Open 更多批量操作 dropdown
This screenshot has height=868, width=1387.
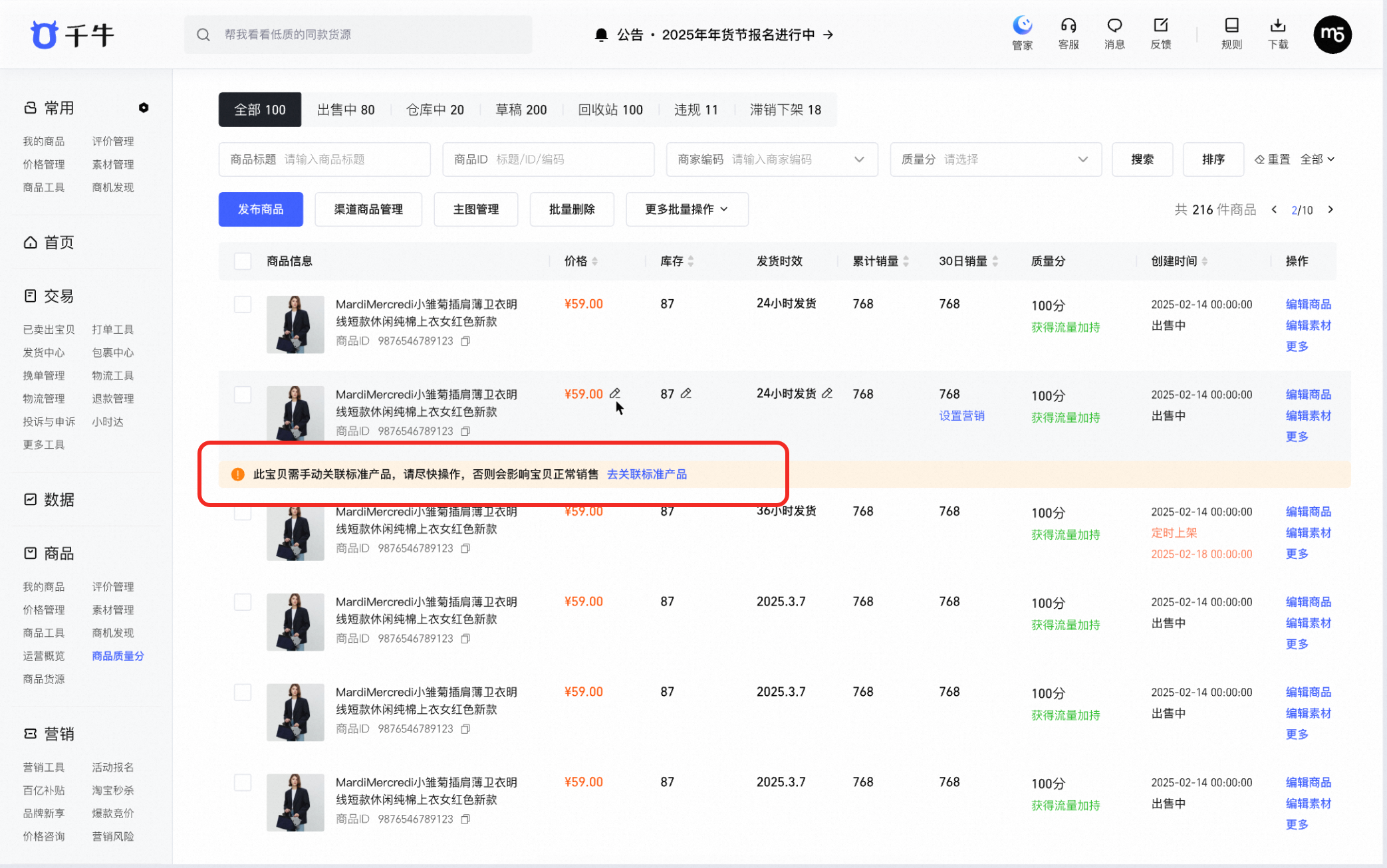click(687, 209)
